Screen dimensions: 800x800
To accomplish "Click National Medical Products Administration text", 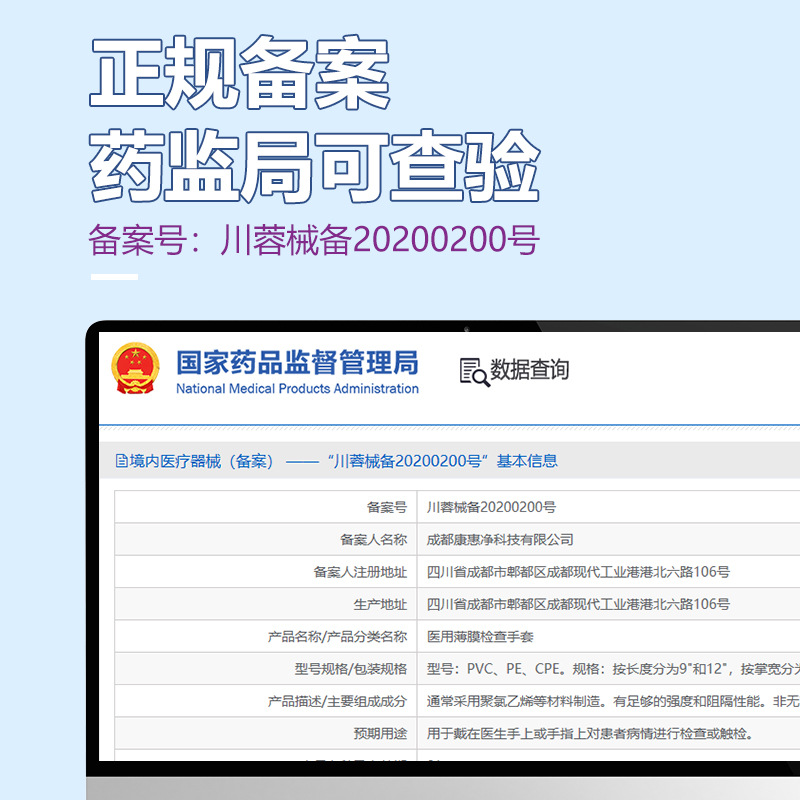I will tap(297, 389).
